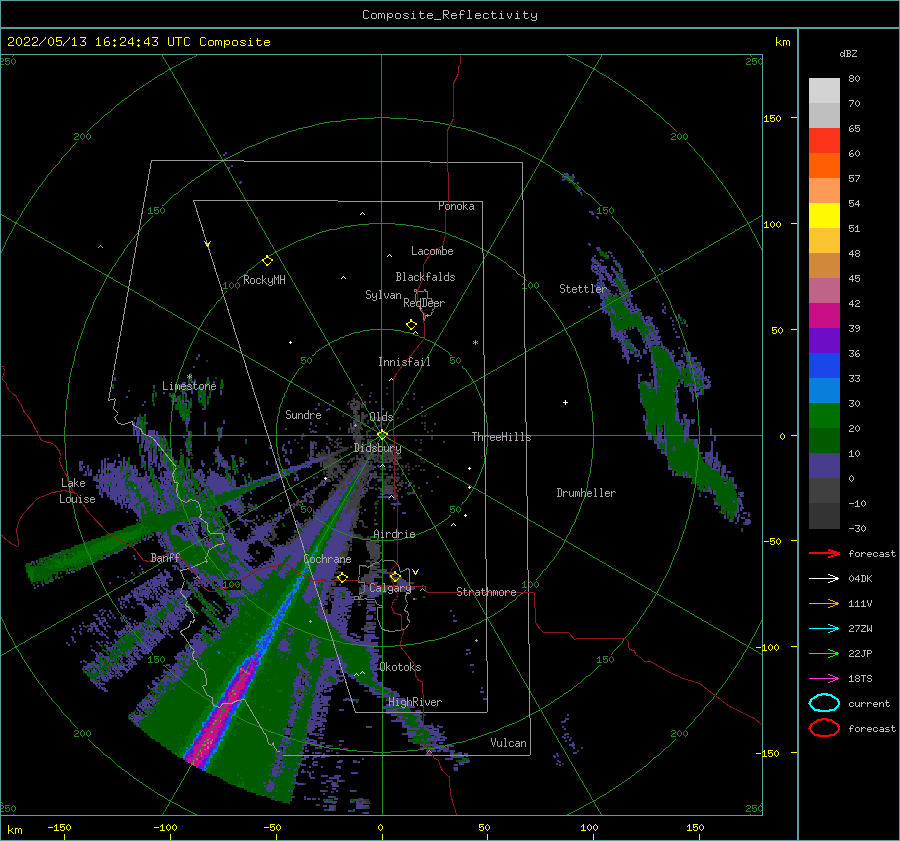Screen dimensions: 900x841
Task: Click the green 22JP arrow icon
Action: [824, 653]
